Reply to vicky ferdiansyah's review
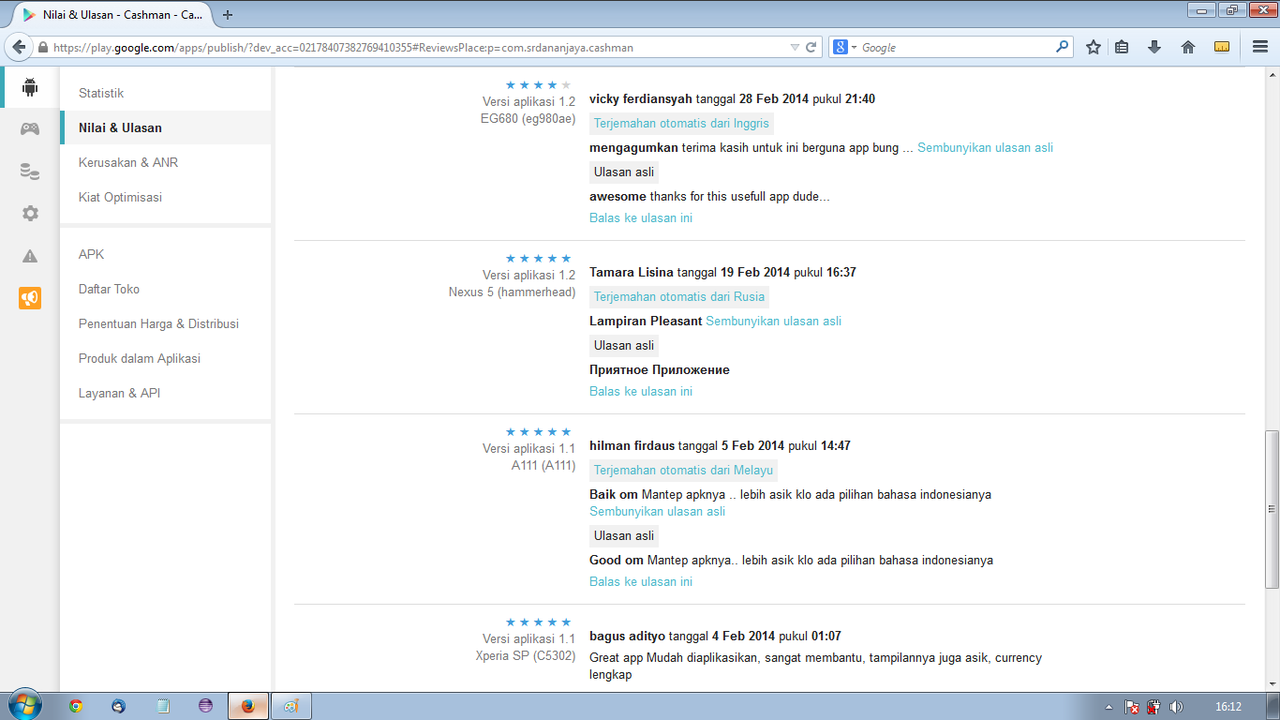1280x720 pixels. (641, 218)
